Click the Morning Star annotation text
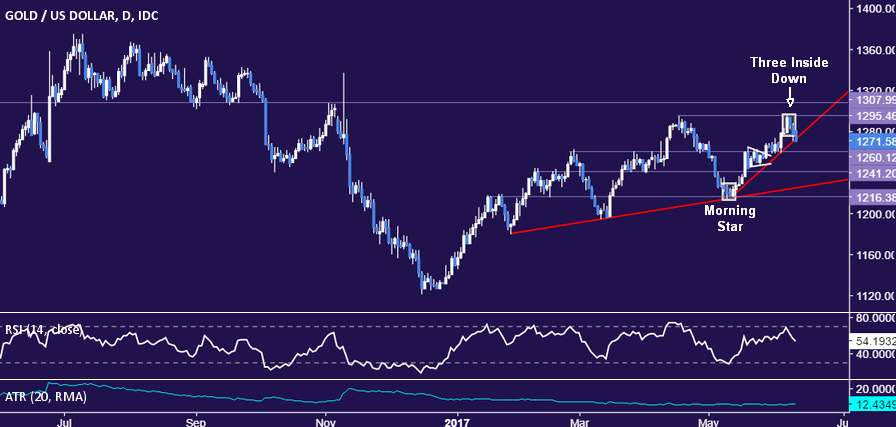Viewport: 896px width, 427px height. point(730,218)
